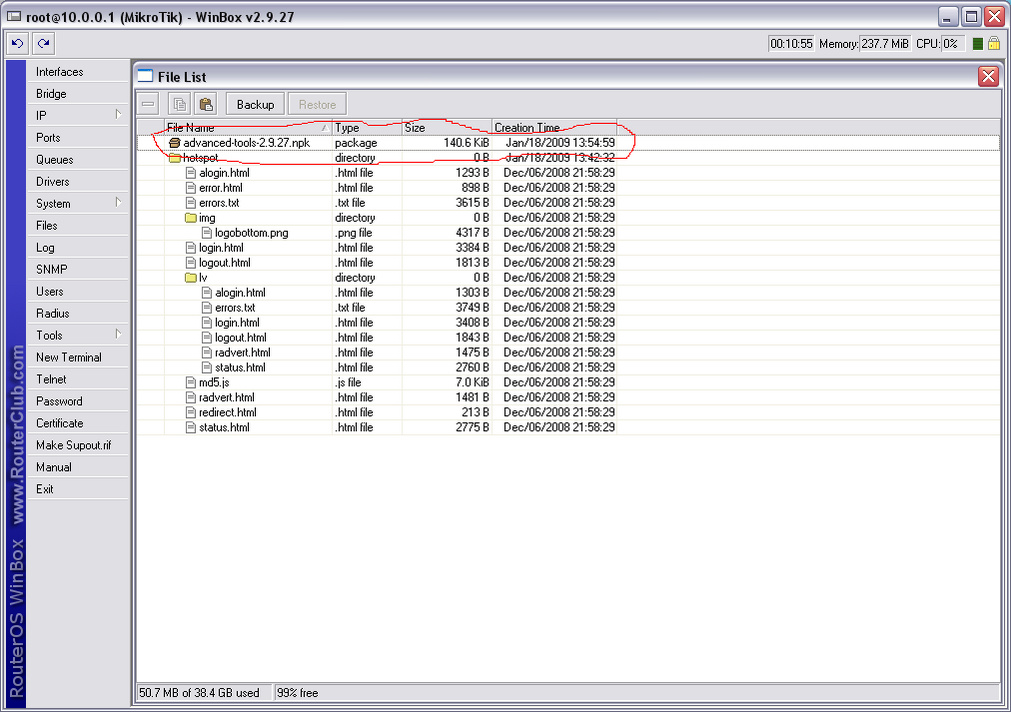1011x712 pixels.
Task: Click the '50.7 MB of 38.4 GB used' status
Action: pos(204,693)
